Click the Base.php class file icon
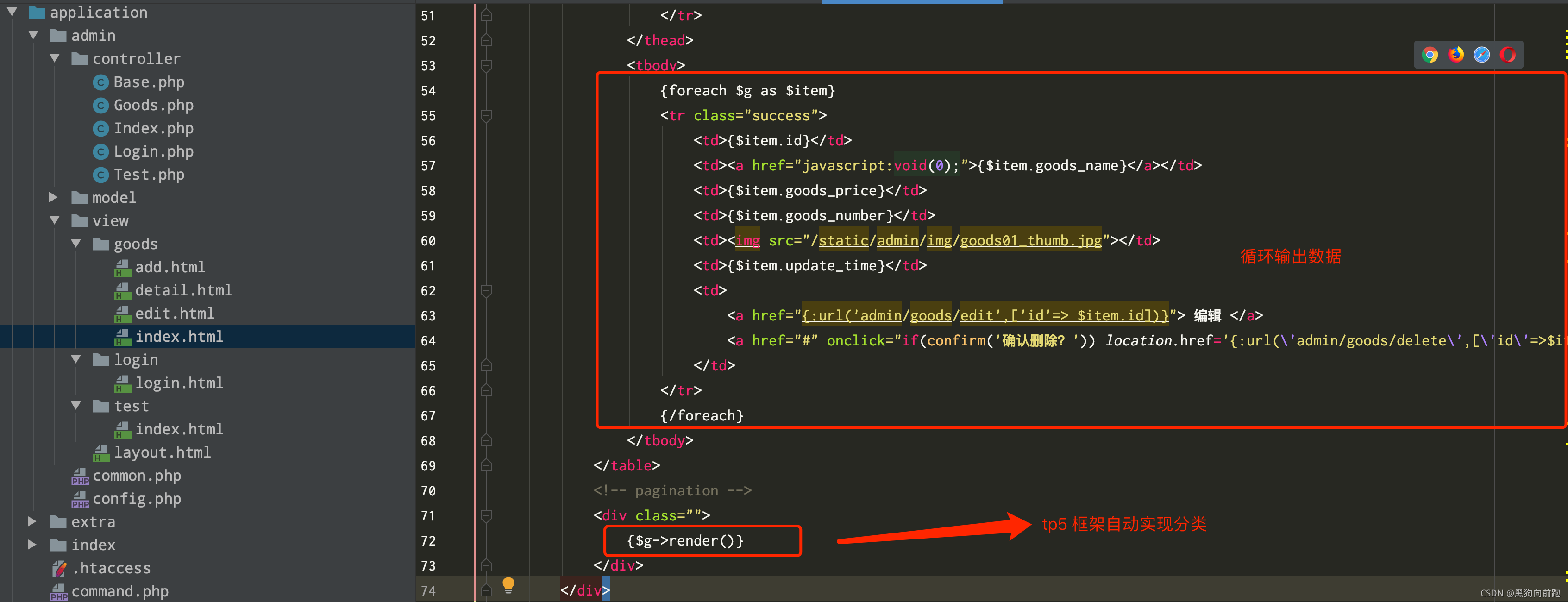Screen dimensions: 1568x602 pos(101,82)
